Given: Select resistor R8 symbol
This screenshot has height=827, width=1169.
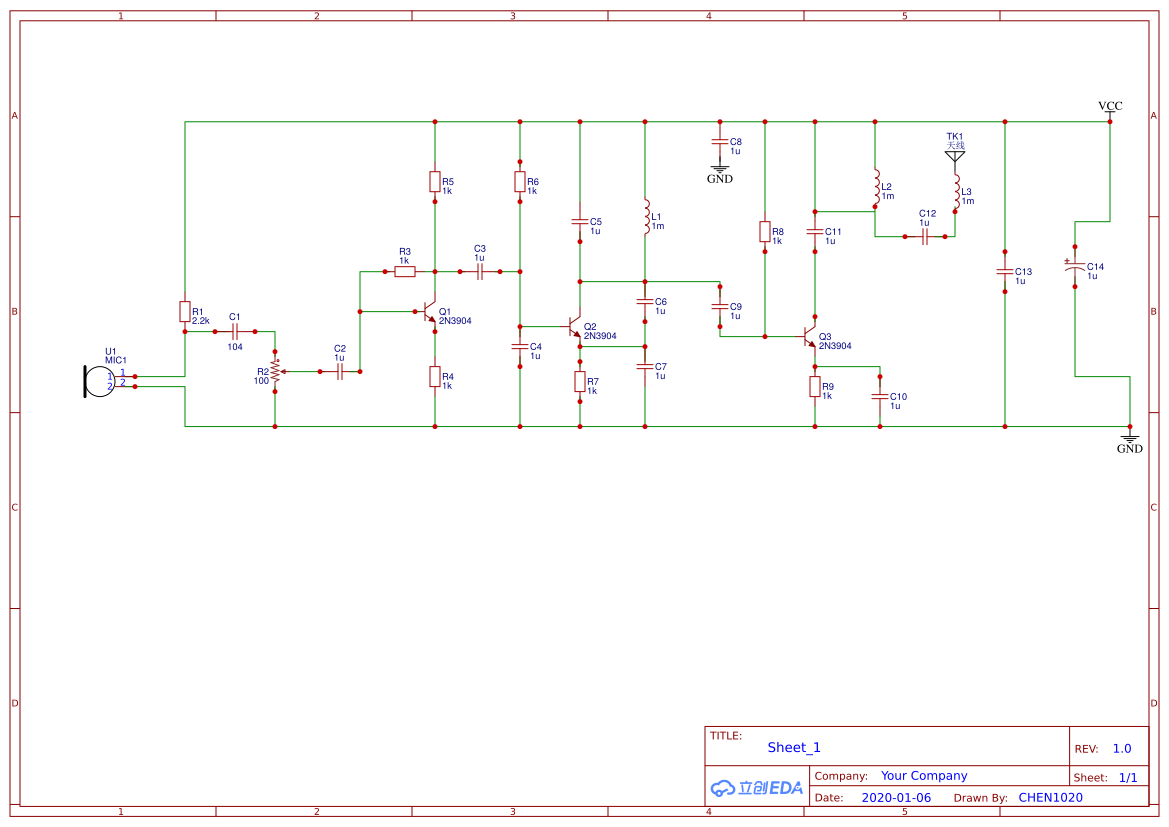Looking at the screenshot, I should [x=764, y=231].
